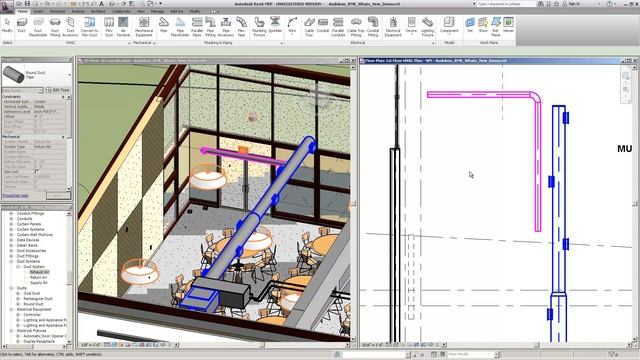Select the Flex Duct tool
640x360 pixels.
click(109, 27)
